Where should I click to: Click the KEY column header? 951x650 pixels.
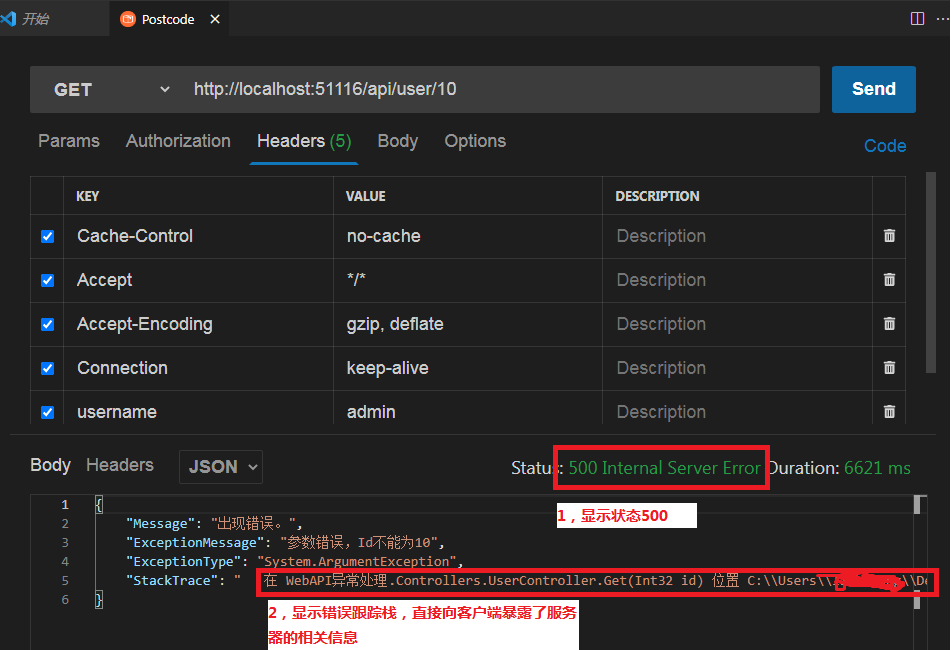click(x=87, y=196)
